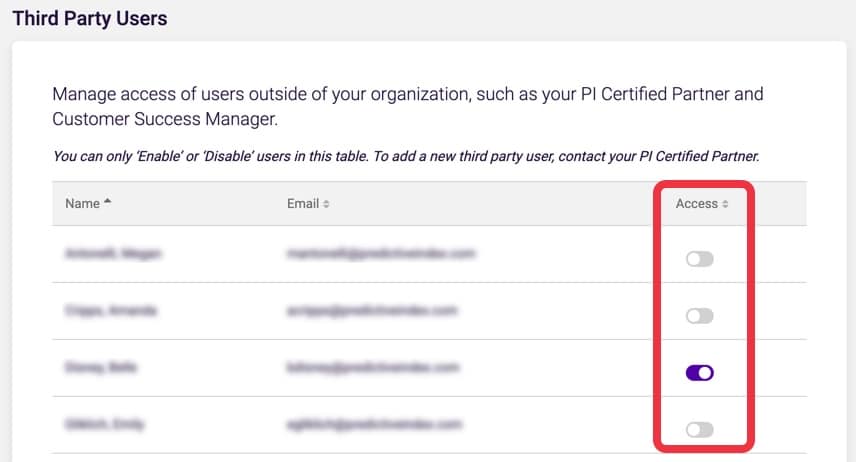The image size is (856, 462).
Task: Disable the purple enabled access toggle
Action: [700, 372]
